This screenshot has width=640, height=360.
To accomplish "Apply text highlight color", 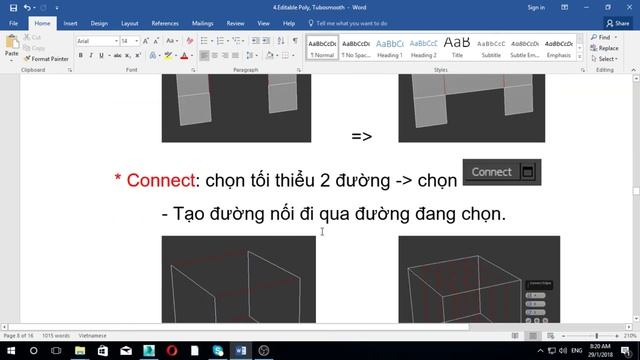I will coord(168,55).
